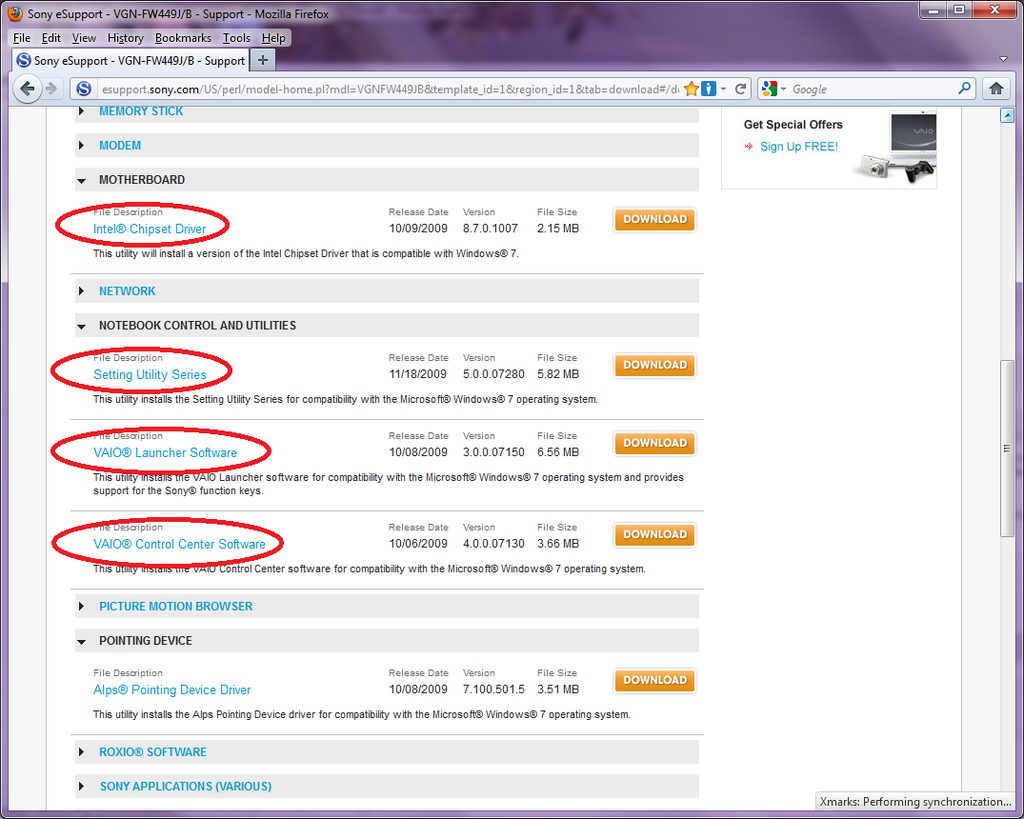Viewport: 1024px width, 819px height.
Task: Download the VAIO Launcher Software
Action: point(655,443)
